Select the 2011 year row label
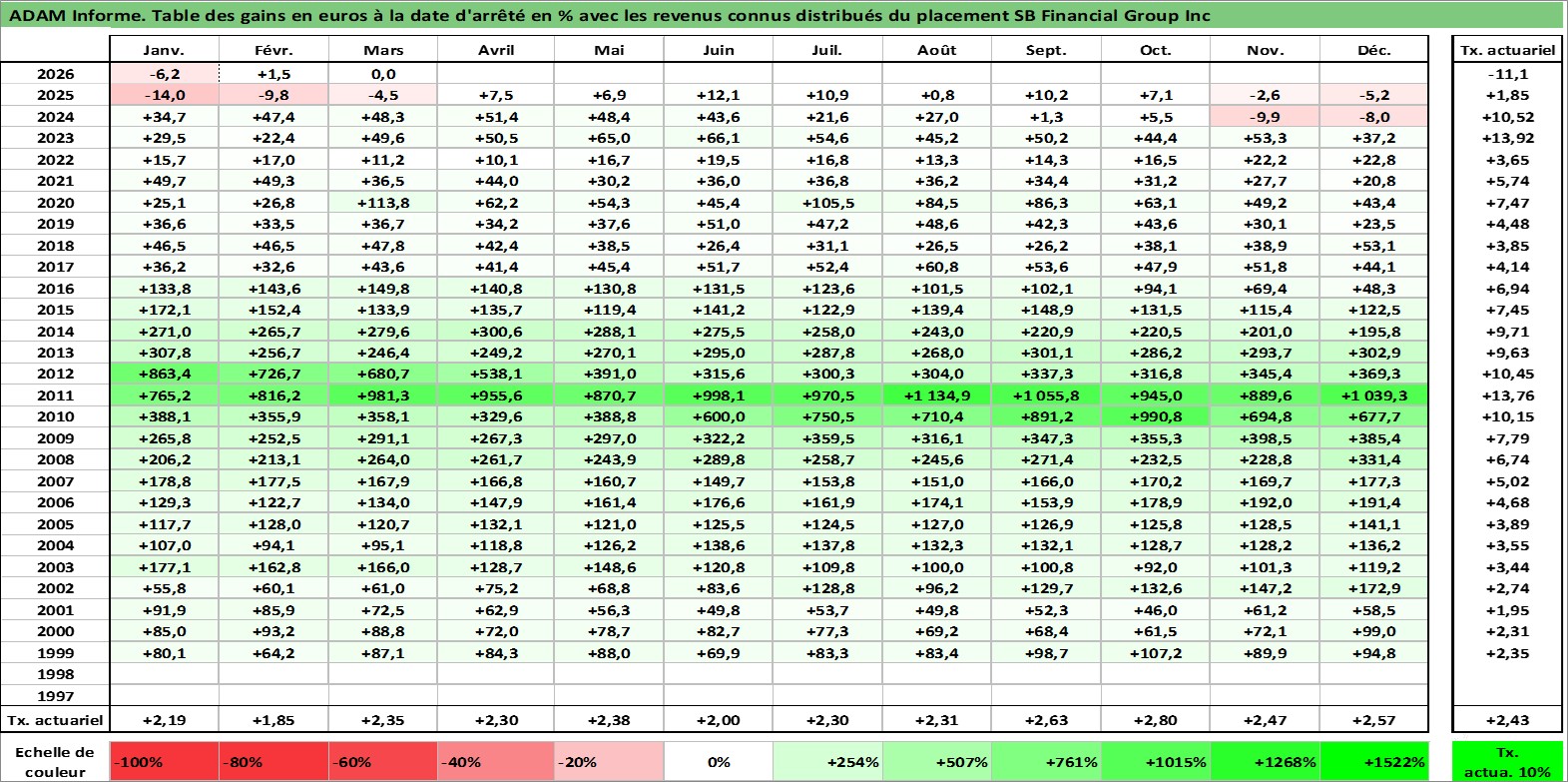 pos(55,395)
